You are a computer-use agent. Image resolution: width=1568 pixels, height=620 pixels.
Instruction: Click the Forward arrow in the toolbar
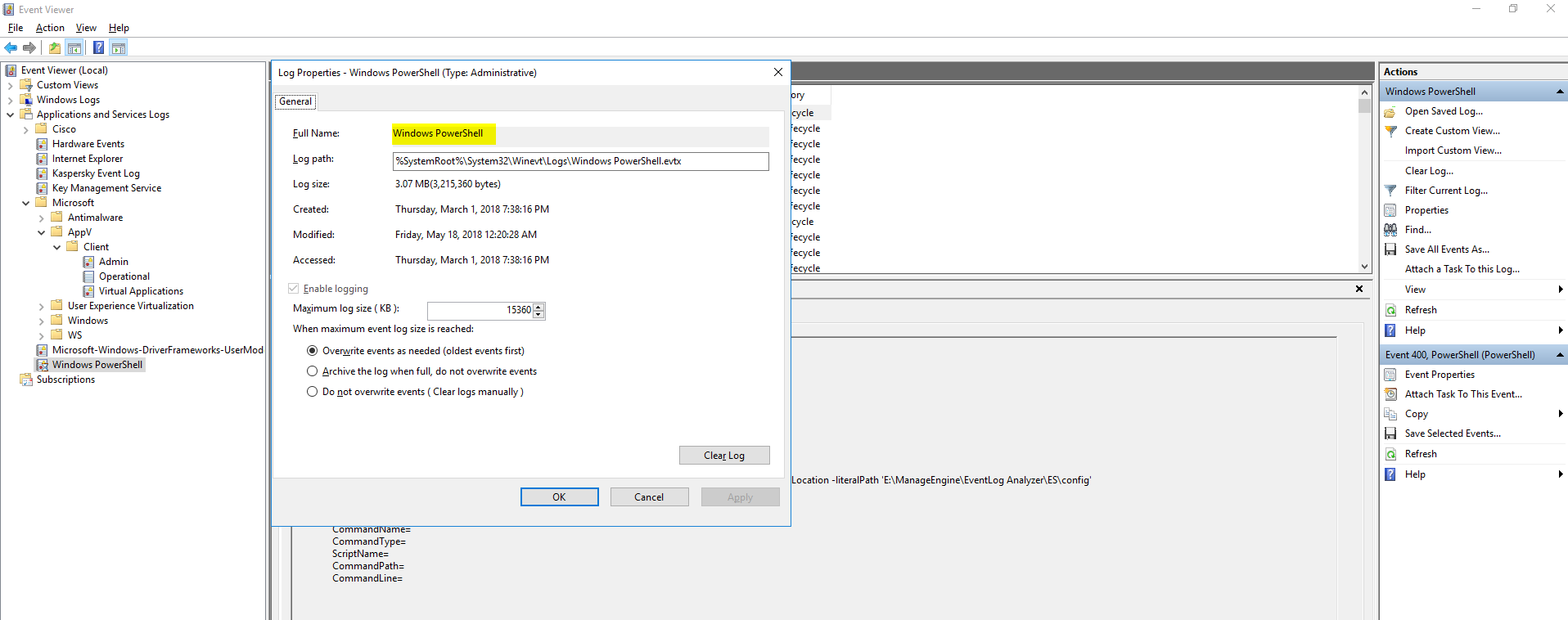[29, 47]
